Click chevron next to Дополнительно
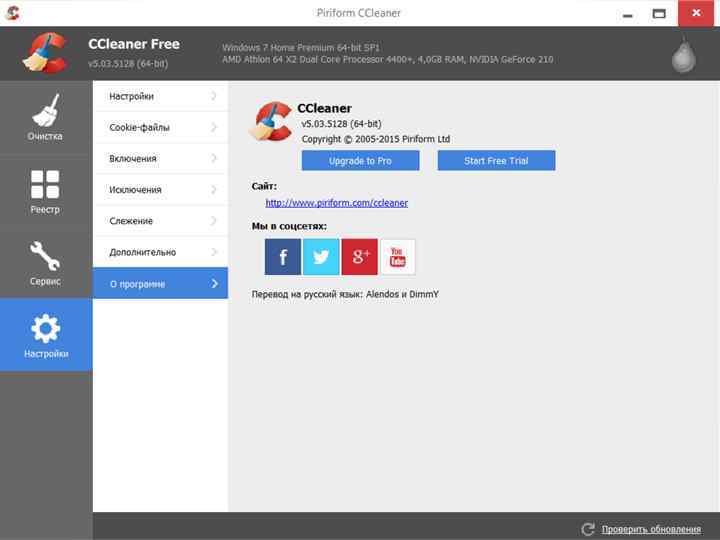 point(214,252)
